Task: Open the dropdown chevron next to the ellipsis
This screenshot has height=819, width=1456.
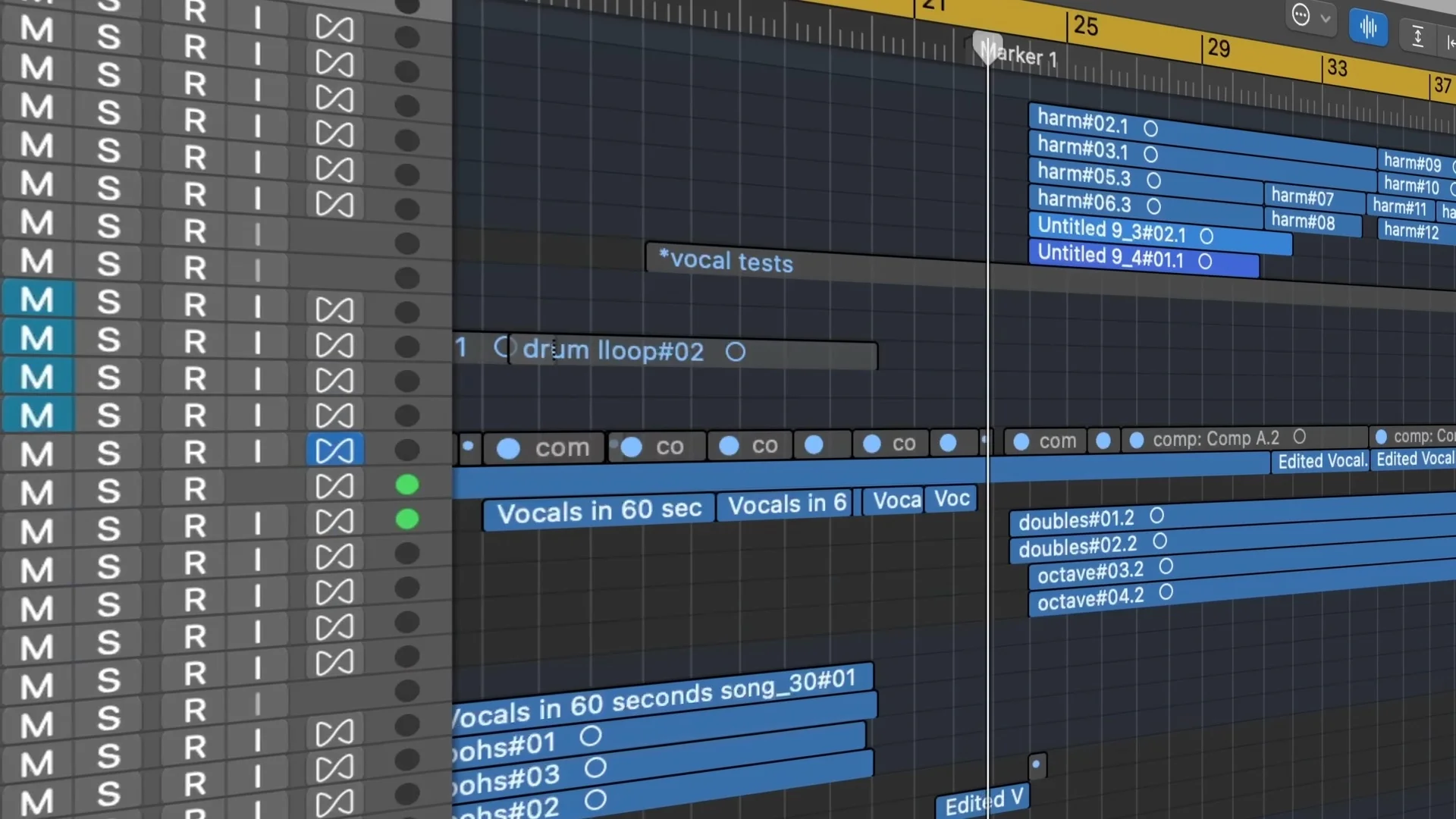Action: (1324, 17)
